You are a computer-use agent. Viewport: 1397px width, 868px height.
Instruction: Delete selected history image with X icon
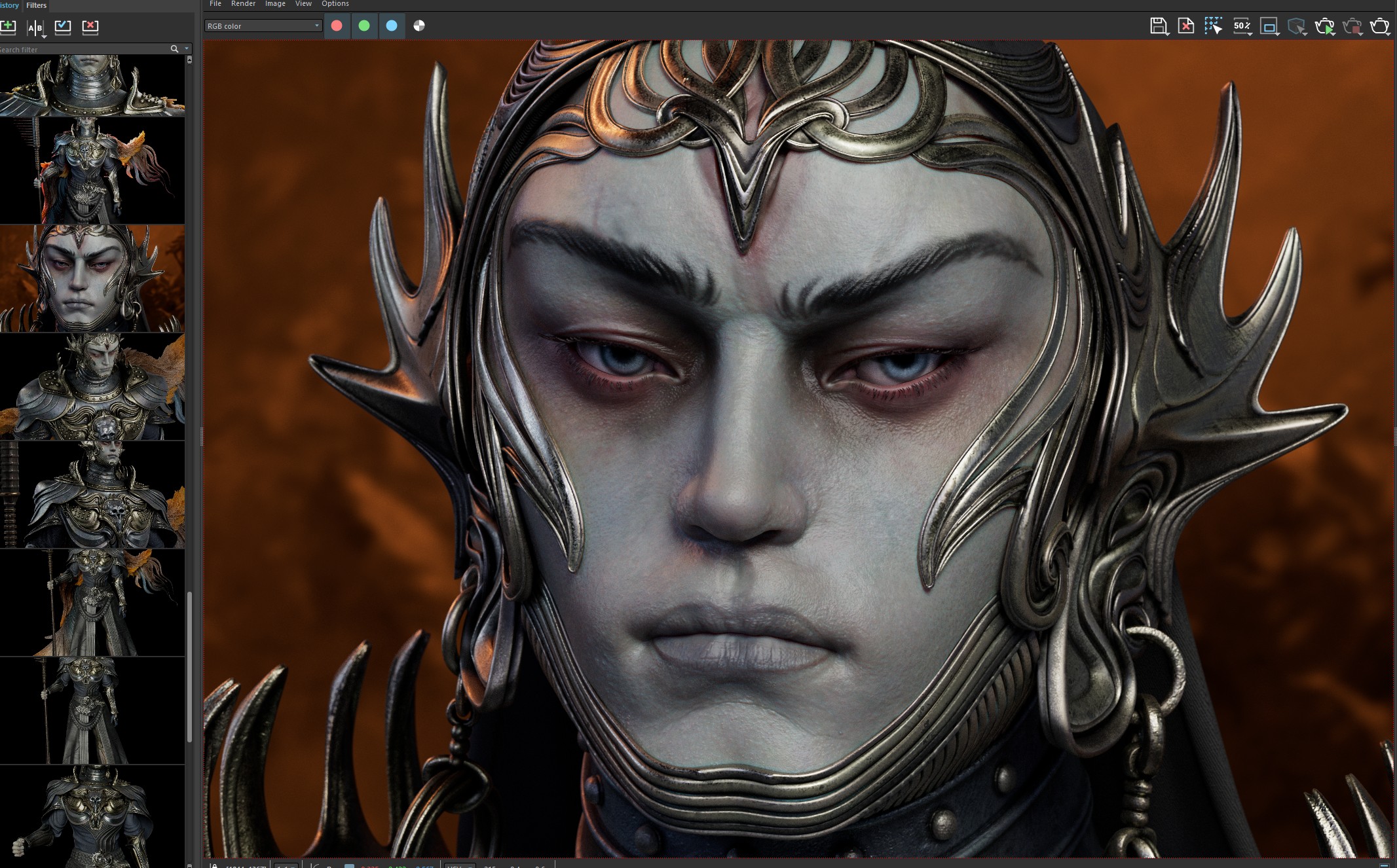point(90,27)
